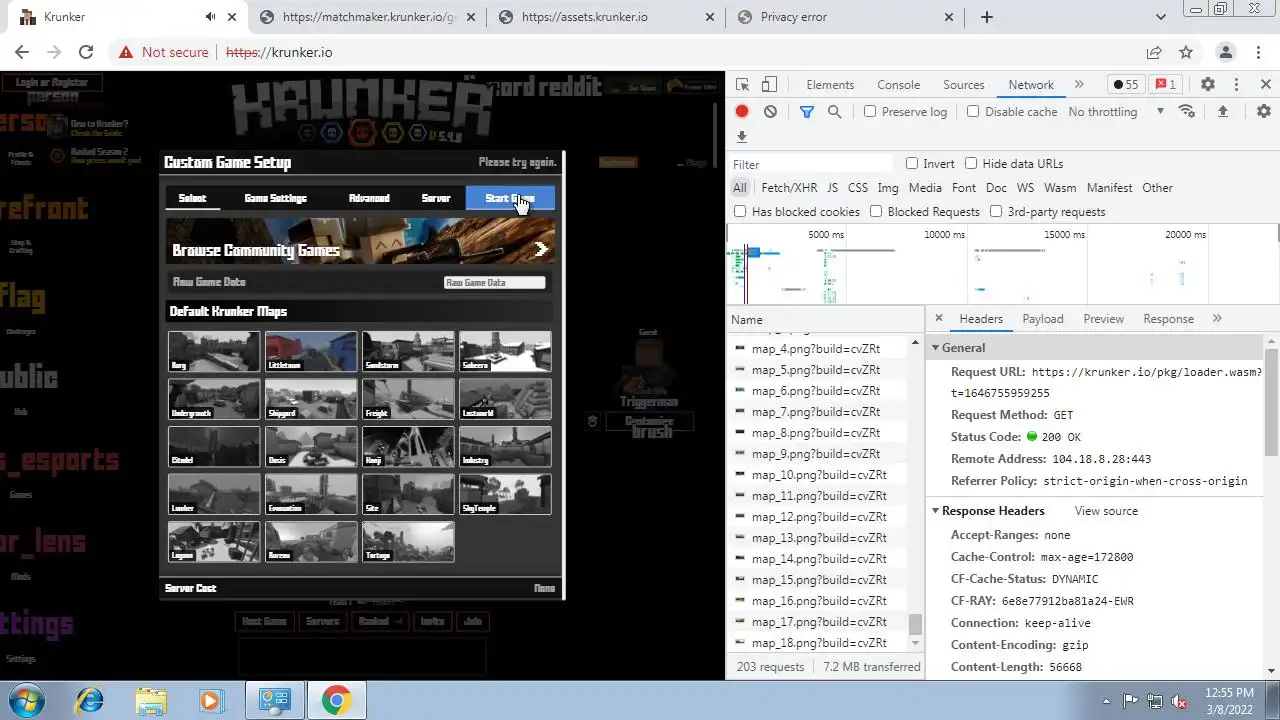Close the request details pane
Image resolution: width=1280 pixels, height=720 pixels.
coord(938,319)
